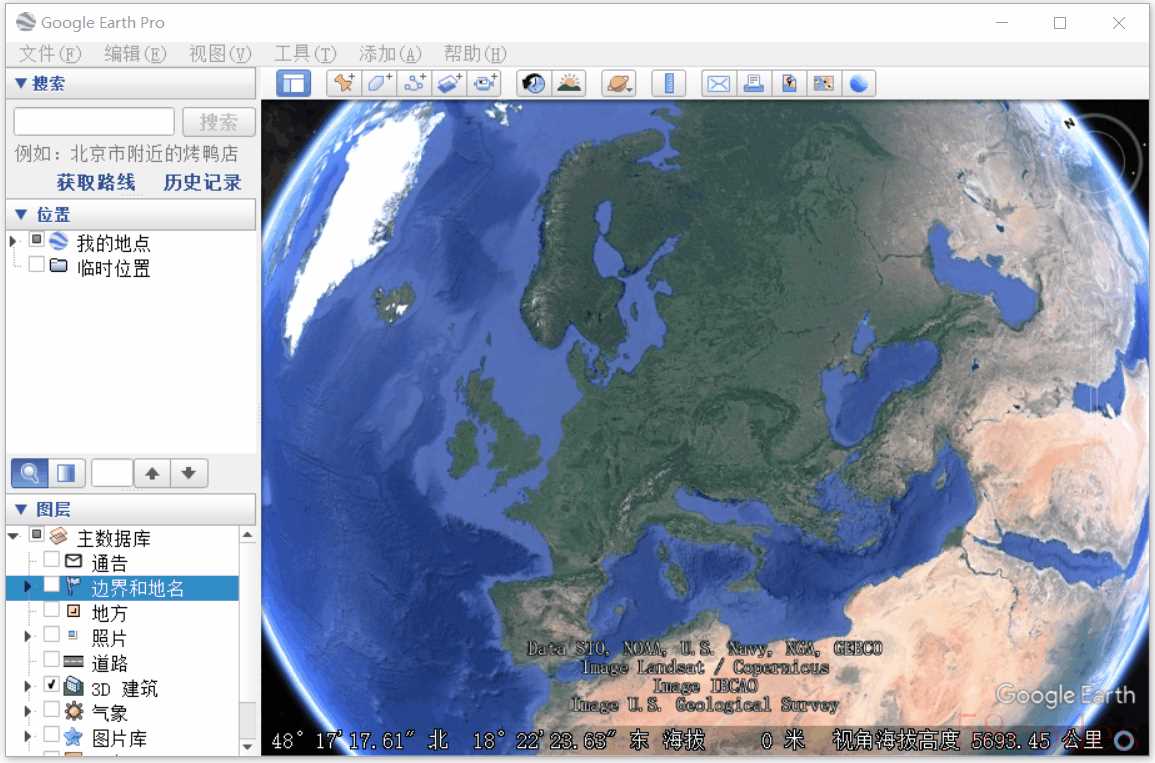Click the 获取路线 link
The width and height of the screenshot is (1155, 763).
[96, 183]
